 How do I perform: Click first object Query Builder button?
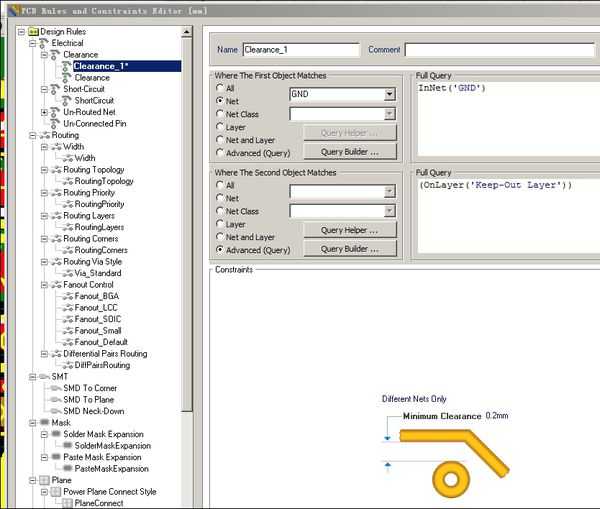tap(350, 152)
